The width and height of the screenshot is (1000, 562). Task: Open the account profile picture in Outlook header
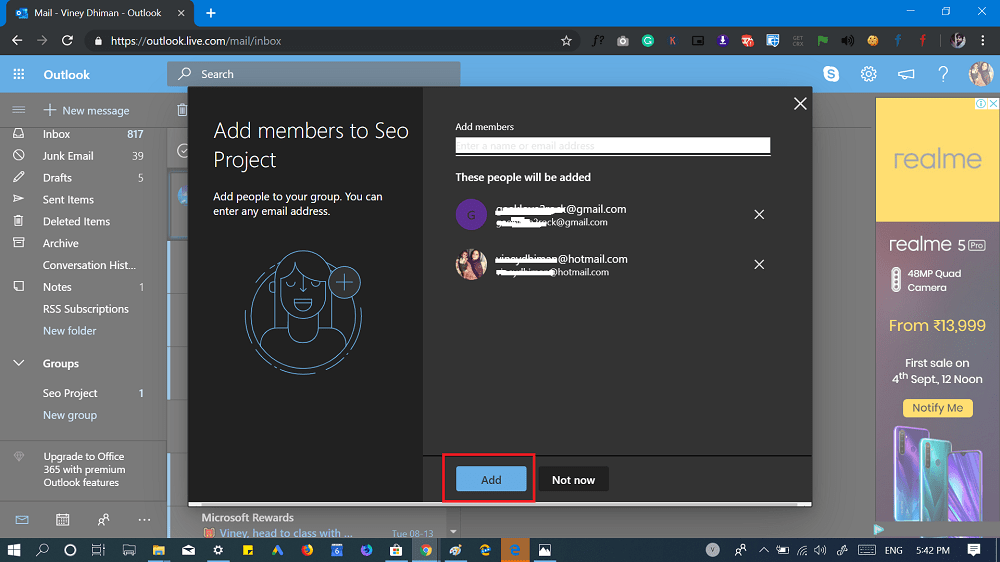point(980,74)
